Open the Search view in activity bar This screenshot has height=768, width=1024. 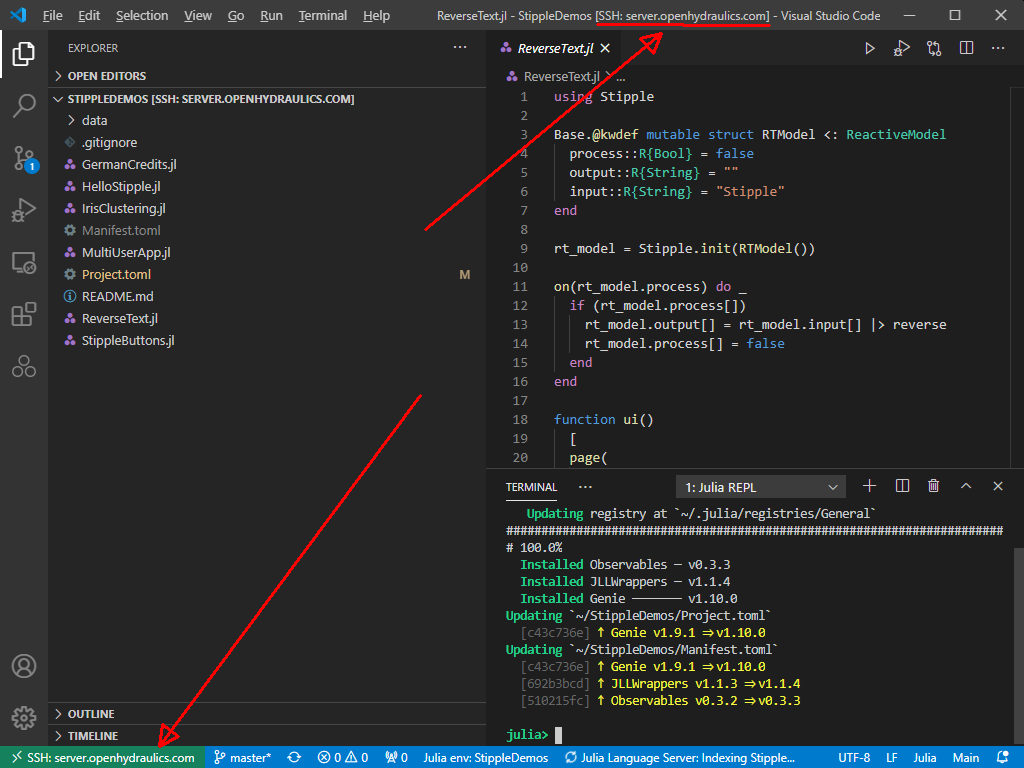click(24, 105)
